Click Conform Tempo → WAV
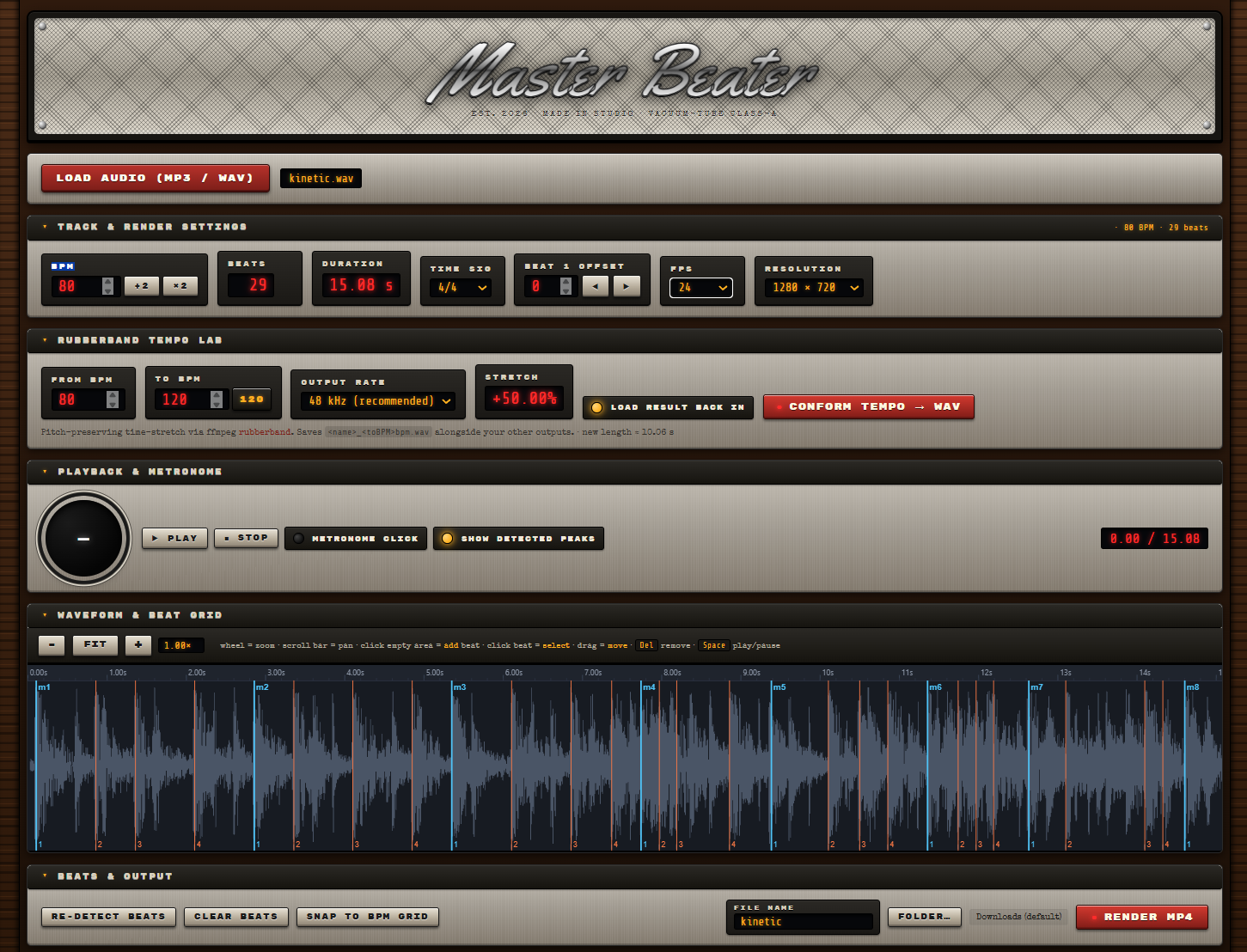Viewport: 1247px width, 952px height. (x=869, y=406)
